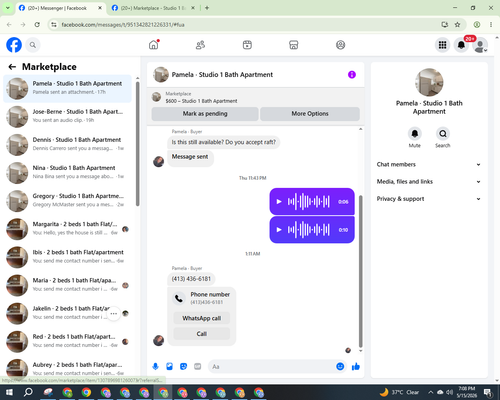This screenshot has height=400, width=500.
Task: Seek within 0:06 audio waveform
Action: tap(309, 202)
